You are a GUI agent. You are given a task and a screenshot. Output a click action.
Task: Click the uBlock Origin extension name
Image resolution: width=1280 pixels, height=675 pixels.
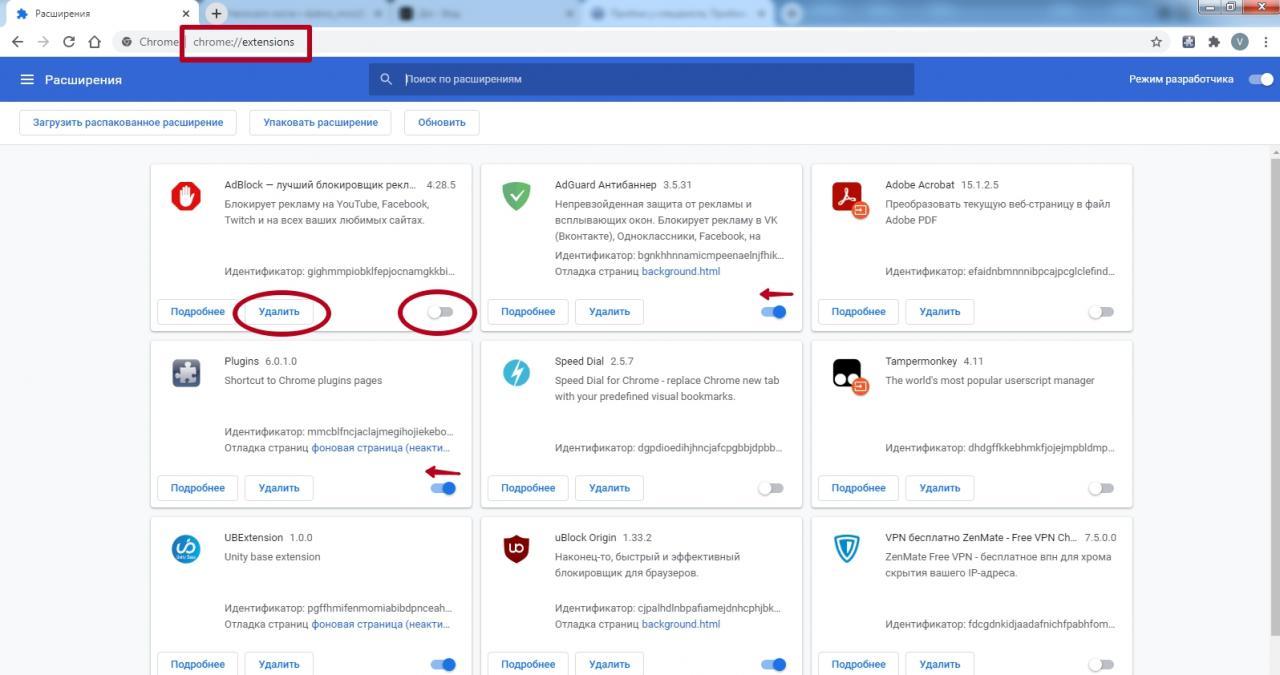coord(585,538)
